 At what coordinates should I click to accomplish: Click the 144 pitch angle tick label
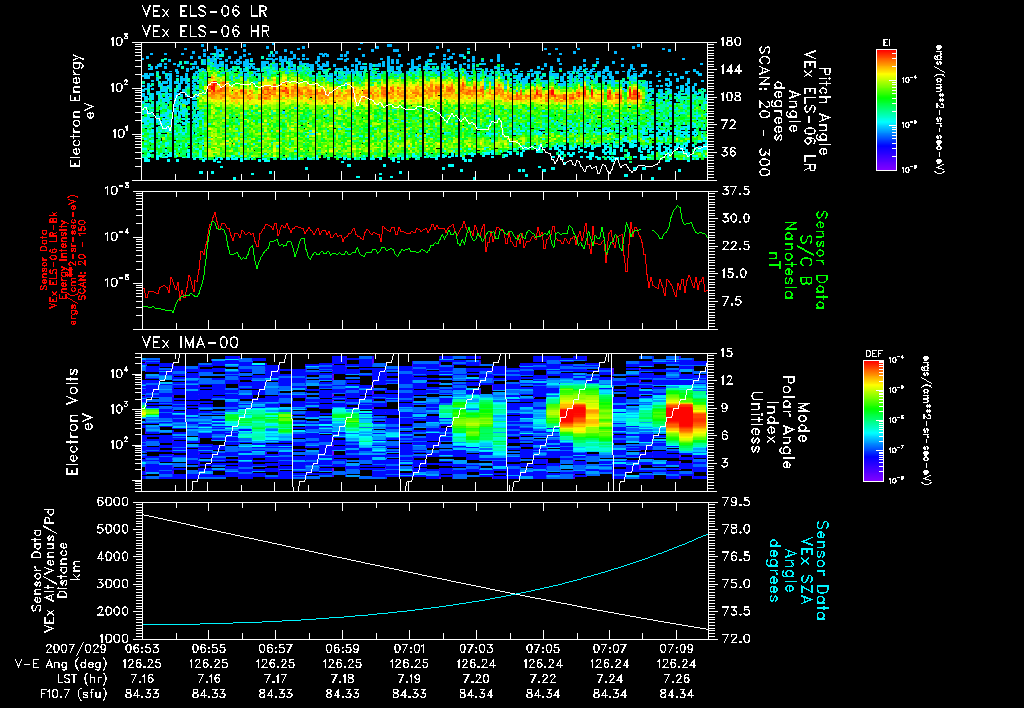tap(730, 69)
